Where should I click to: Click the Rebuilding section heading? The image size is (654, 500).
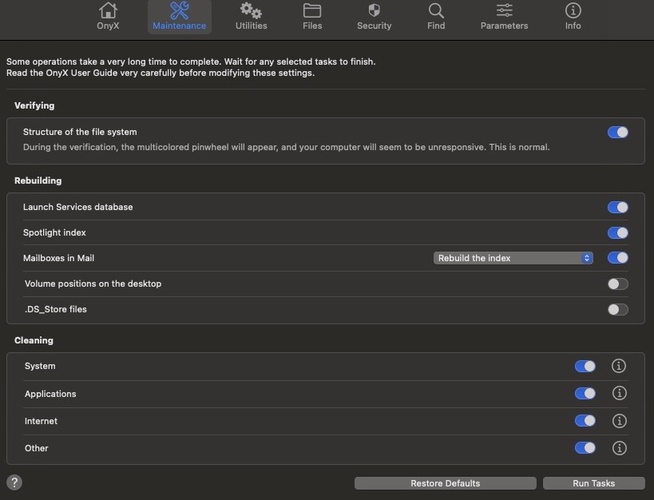(x=38, y=181)
